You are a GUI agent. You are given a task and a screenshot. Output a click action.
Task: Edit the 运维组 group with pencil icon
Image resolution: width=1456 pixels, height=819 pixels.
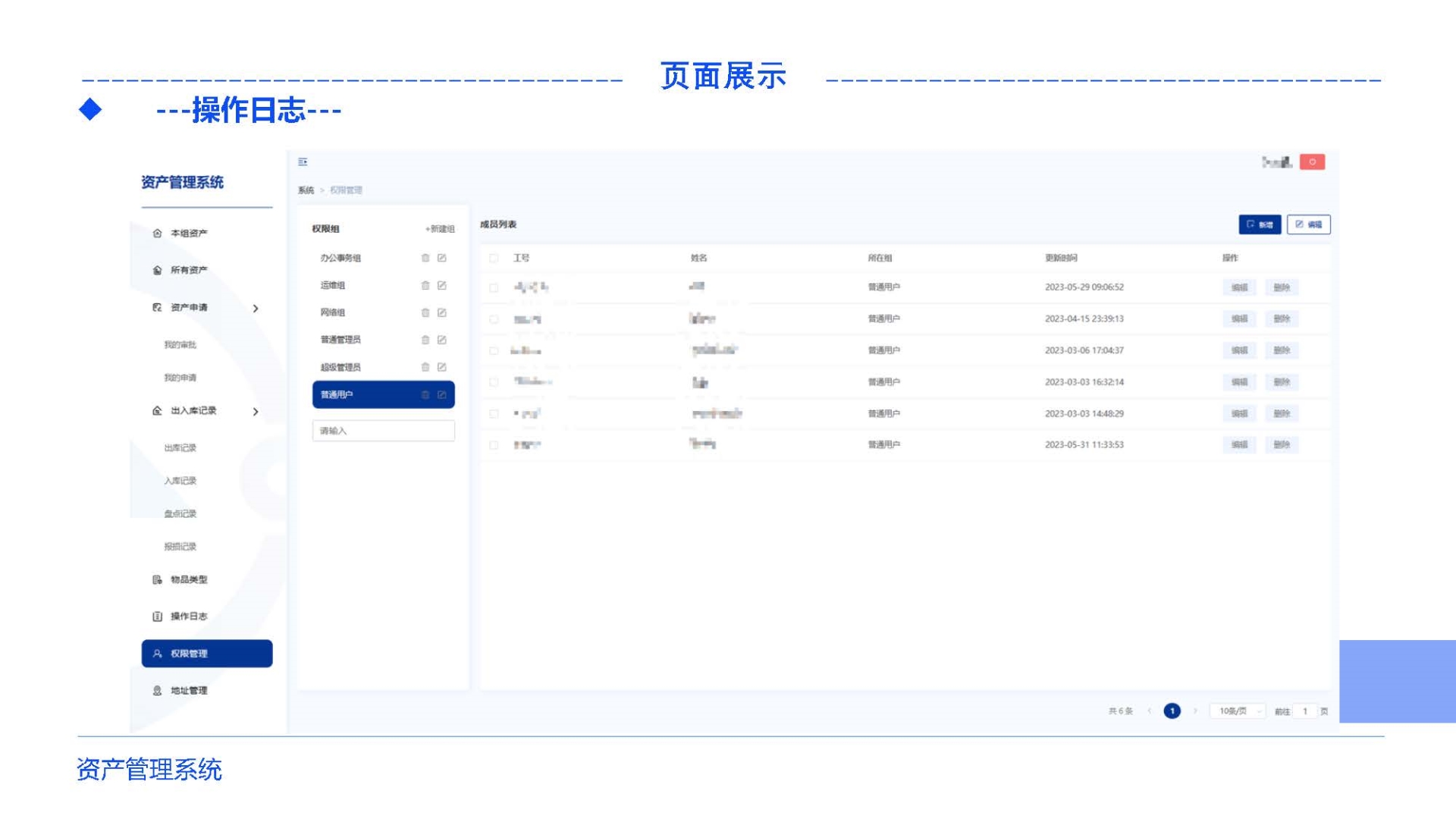441,285
